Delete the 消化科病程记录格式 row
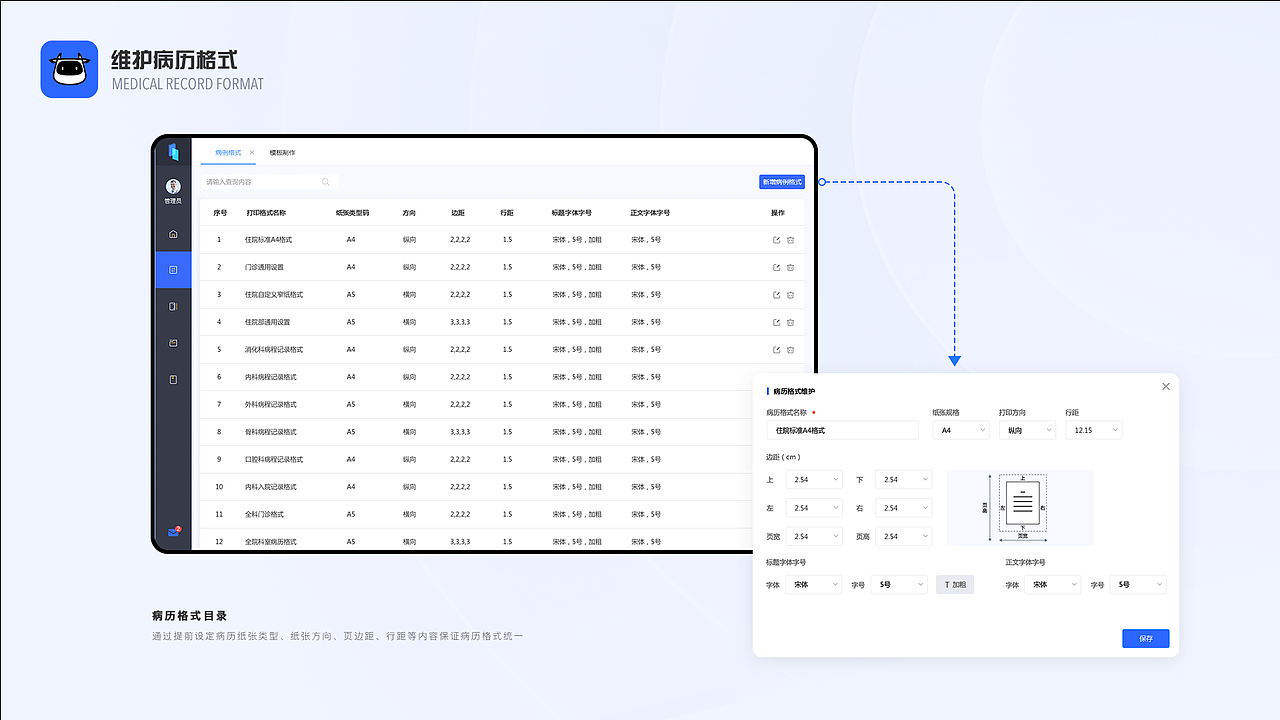This screenshot has width=1280, height=720. tap(790, 350)
